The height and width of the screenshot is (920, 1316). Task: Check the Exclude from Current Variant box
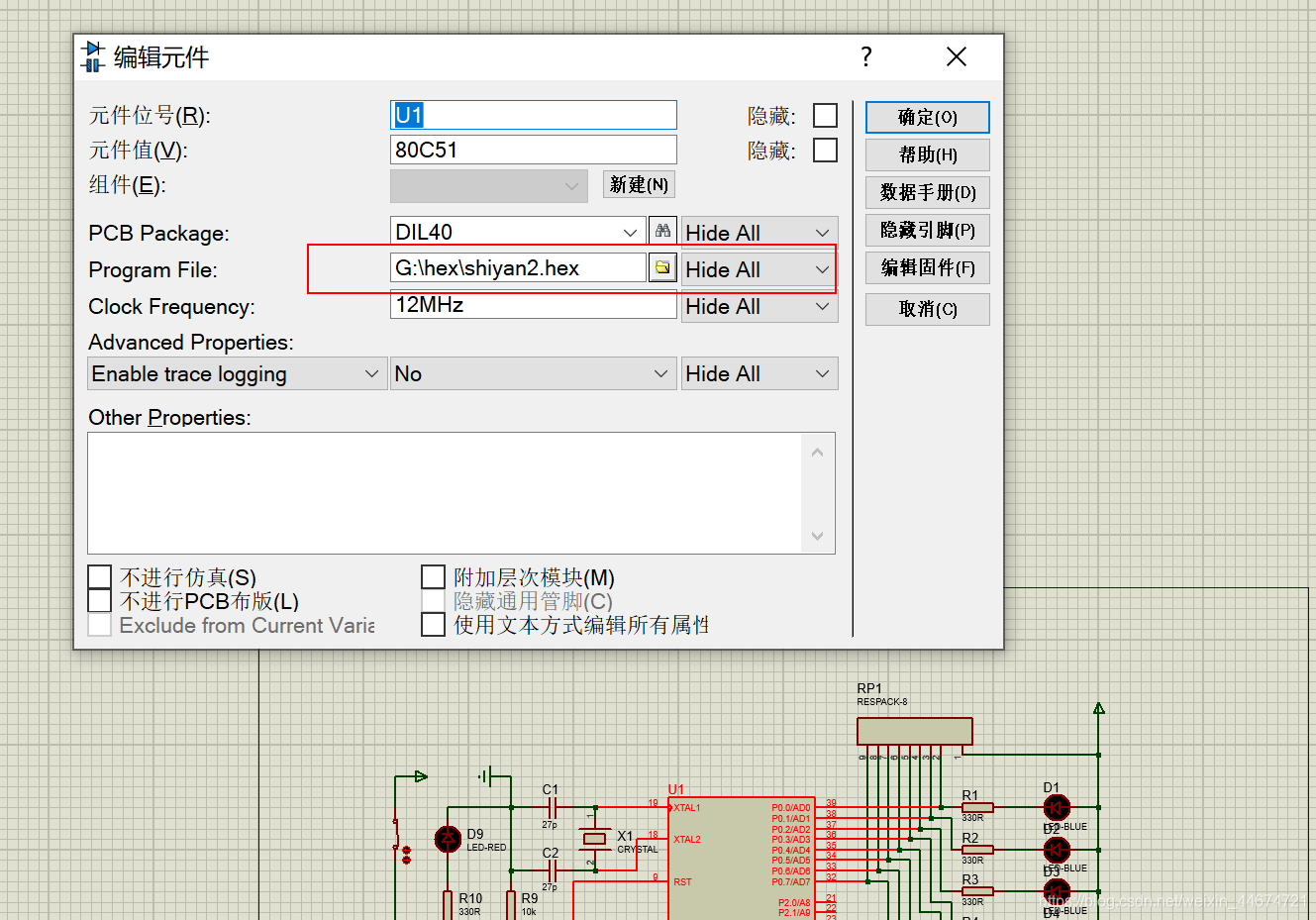click(x=99, y=624)
